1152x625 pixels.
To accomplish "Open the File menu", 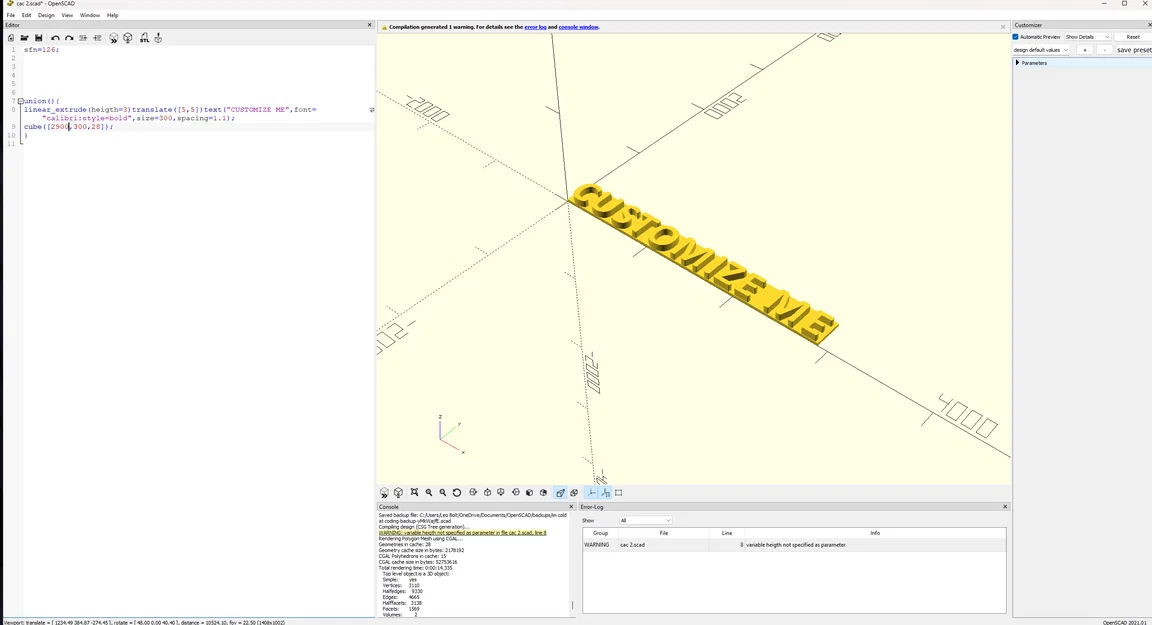I will (10, 15).
